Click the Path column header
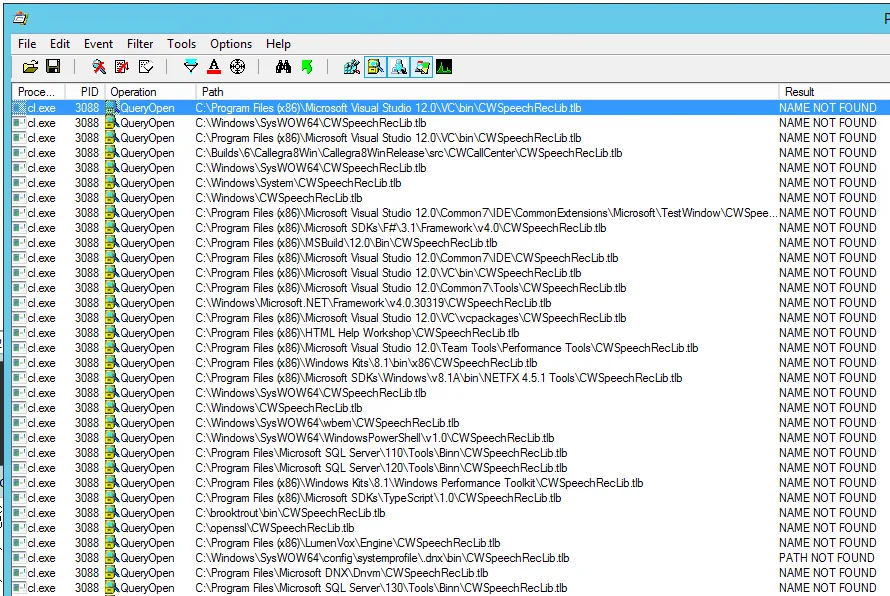Viewport: 890px width, 596px height. (x=487, y=92)
